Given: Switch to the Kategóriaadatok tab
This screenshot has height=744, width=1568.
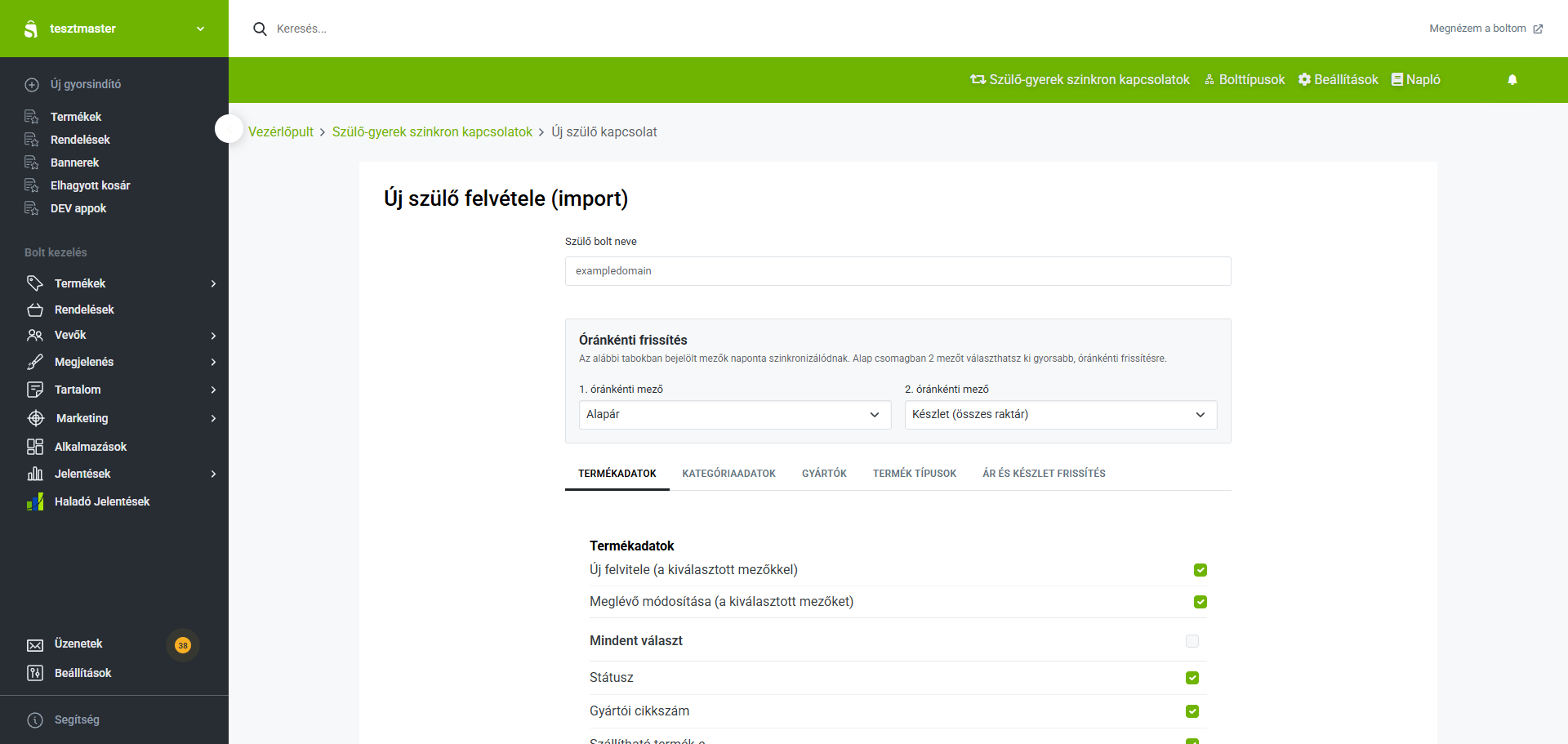Looking at the screenshot, I should [729, 474].
